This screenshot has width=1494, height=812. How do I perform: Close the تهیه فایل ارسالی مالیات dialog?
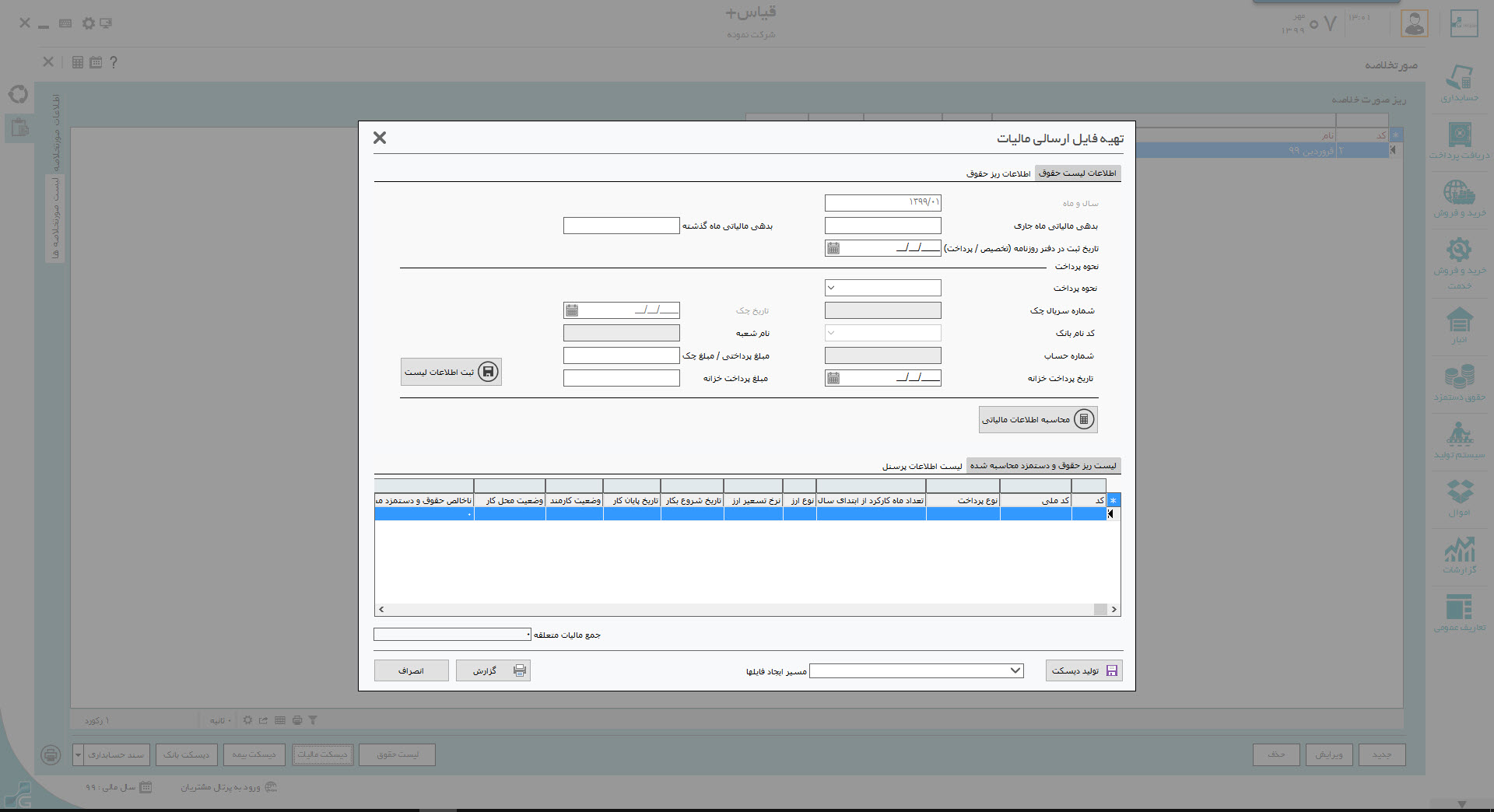380,138
